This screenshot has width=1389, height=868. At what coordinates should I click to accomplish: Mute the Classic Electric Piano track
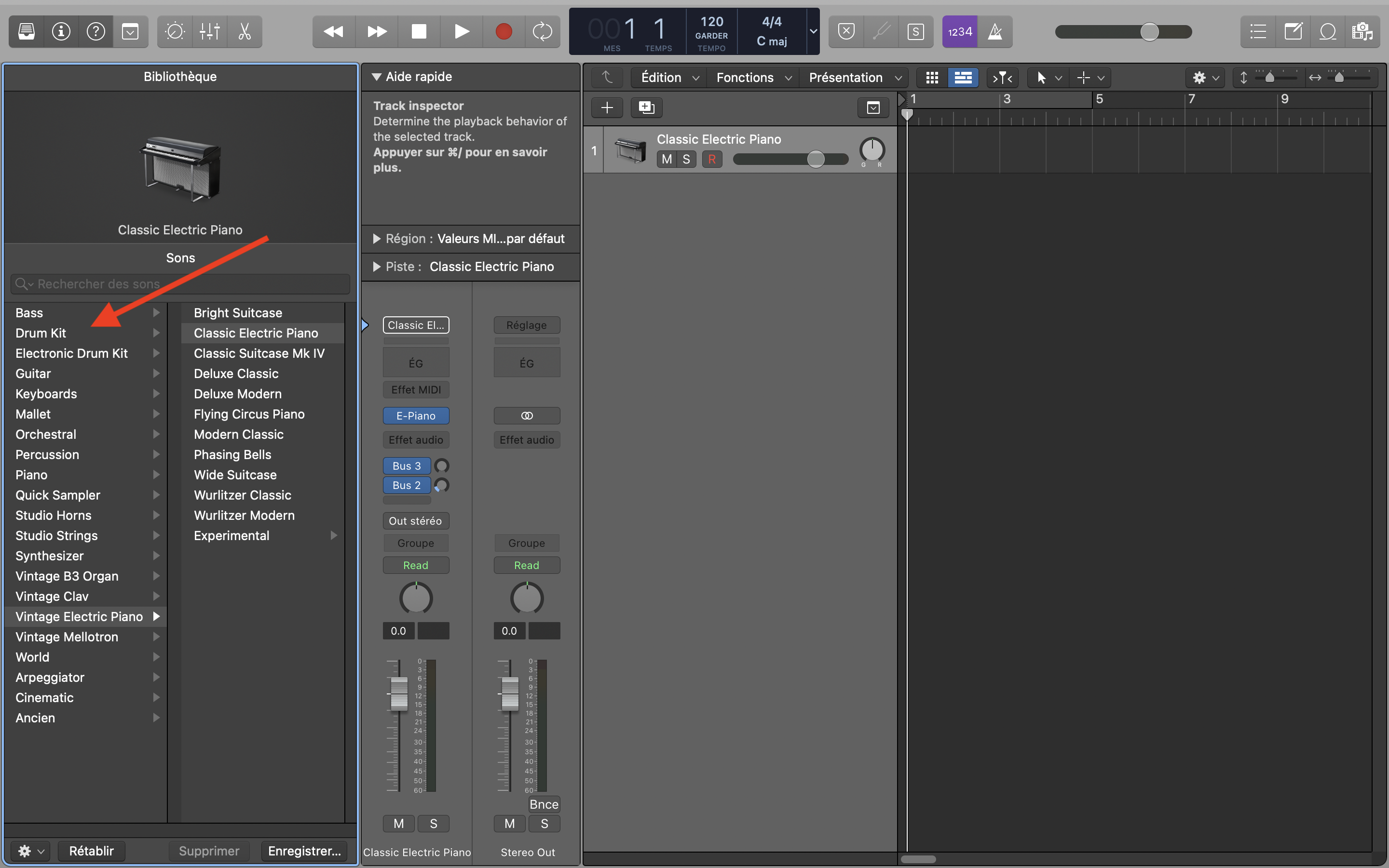pos(667,159)
